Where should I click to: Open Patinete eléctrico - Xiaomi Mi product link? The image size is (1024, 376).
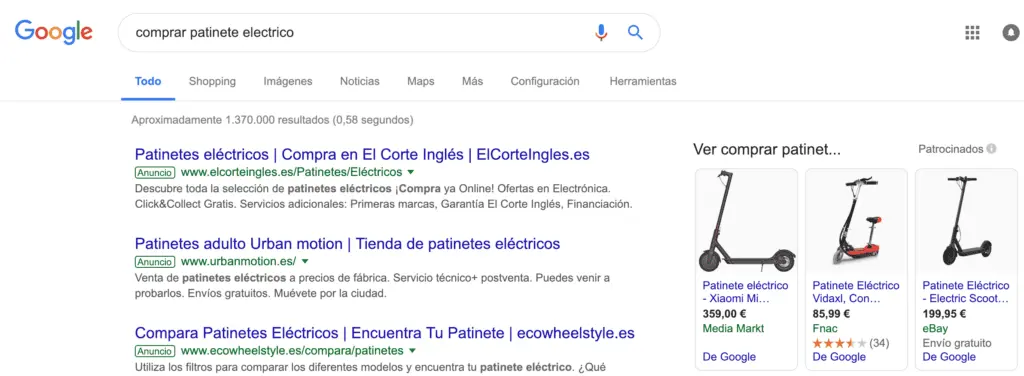pos(745,292)
